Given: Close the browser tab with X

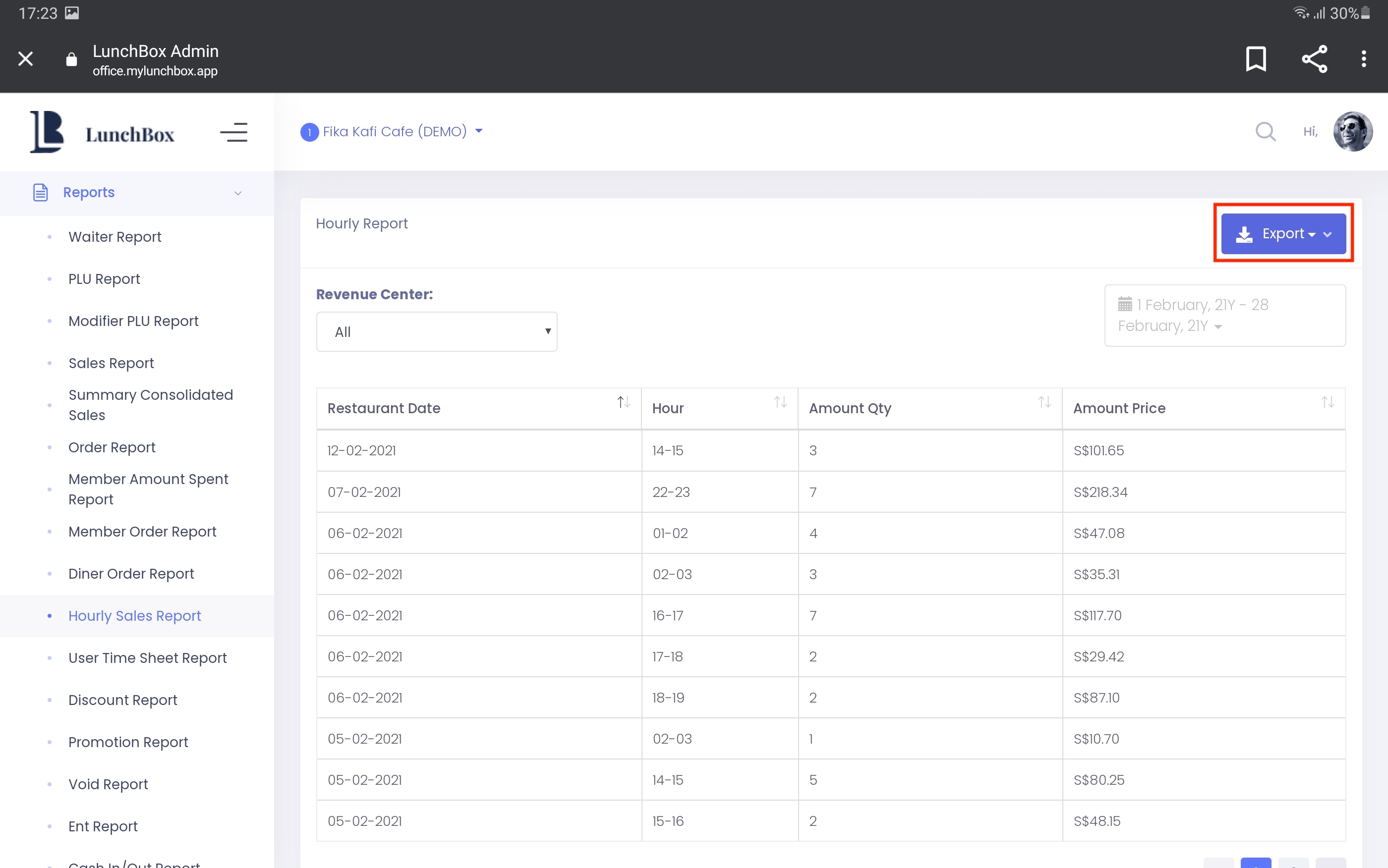Looking at the screenshot, I should click(x=25, y=58).
